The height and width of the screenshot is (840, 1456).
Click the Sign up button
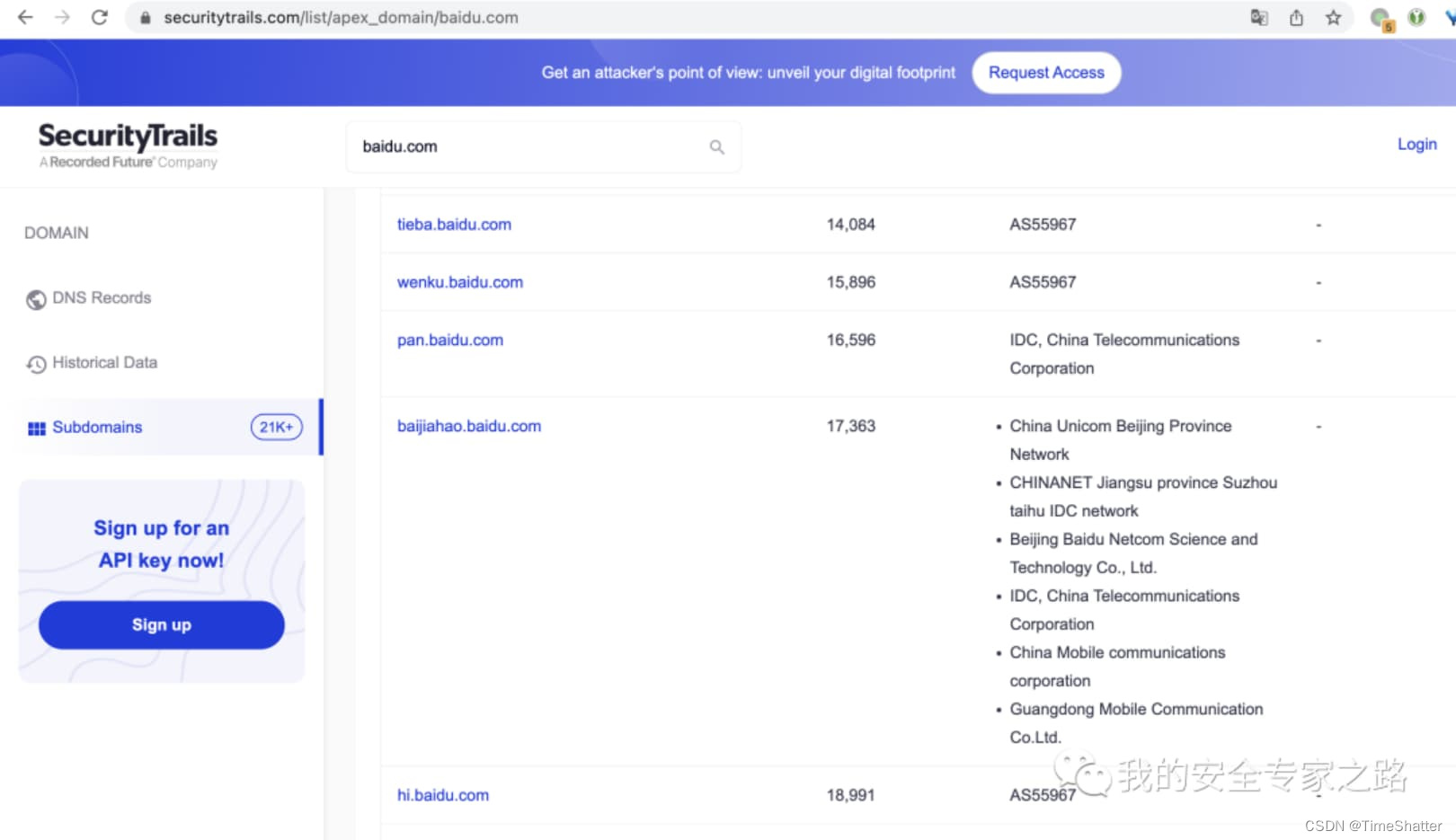[x=162, y=624]
